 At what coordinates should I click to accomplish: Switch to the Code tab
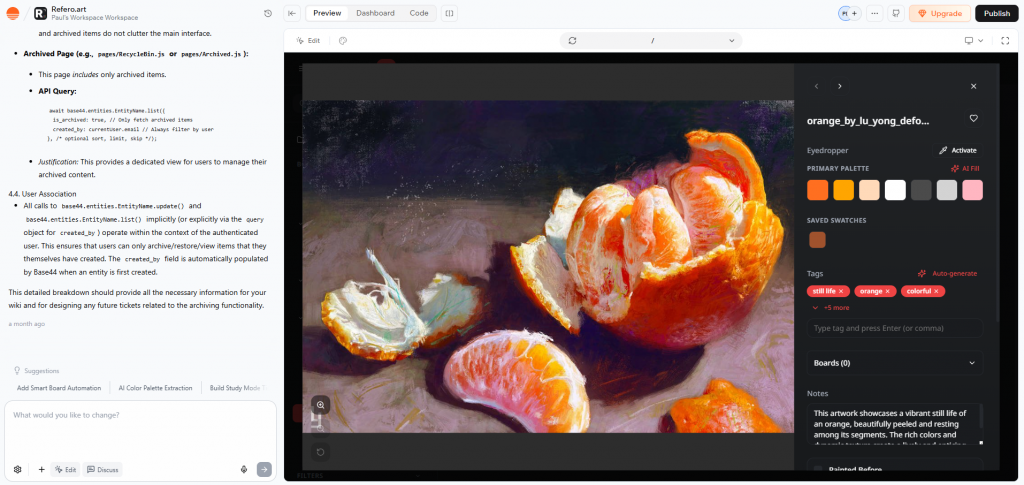(x=419, y=13)
